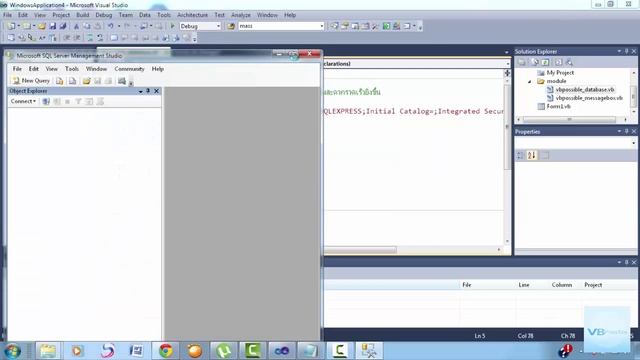The image size is (640, 360).
Task: Open Object Explorer window position dropdown arrow
Action: click(140, 91)
